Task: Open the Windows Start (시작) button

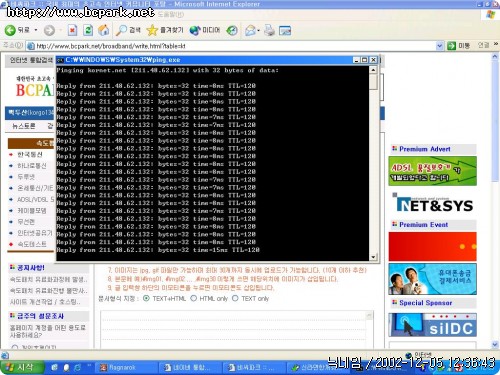Action: pyautogui.click(x=22, y=368)
